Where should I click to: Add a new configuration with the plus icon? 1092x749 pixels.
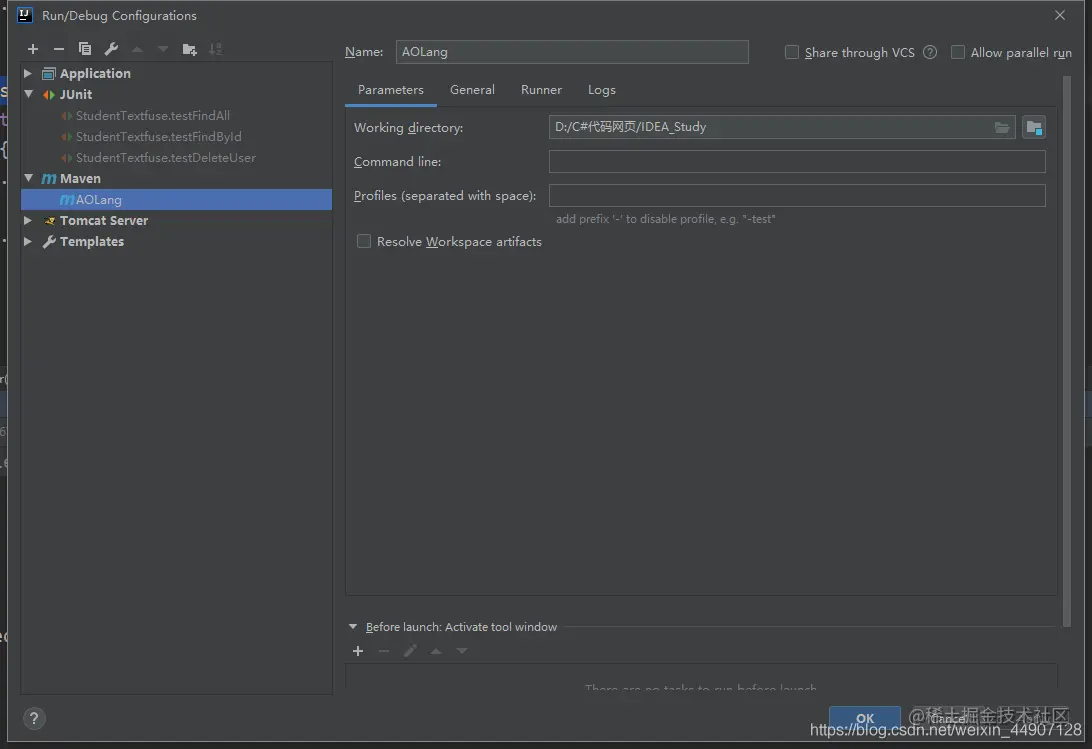point(33,49)
